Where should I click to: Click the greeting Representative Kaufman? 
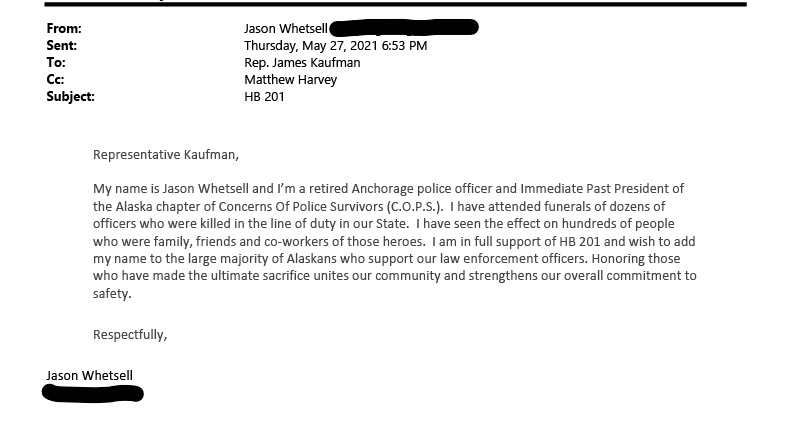[166, 155]
